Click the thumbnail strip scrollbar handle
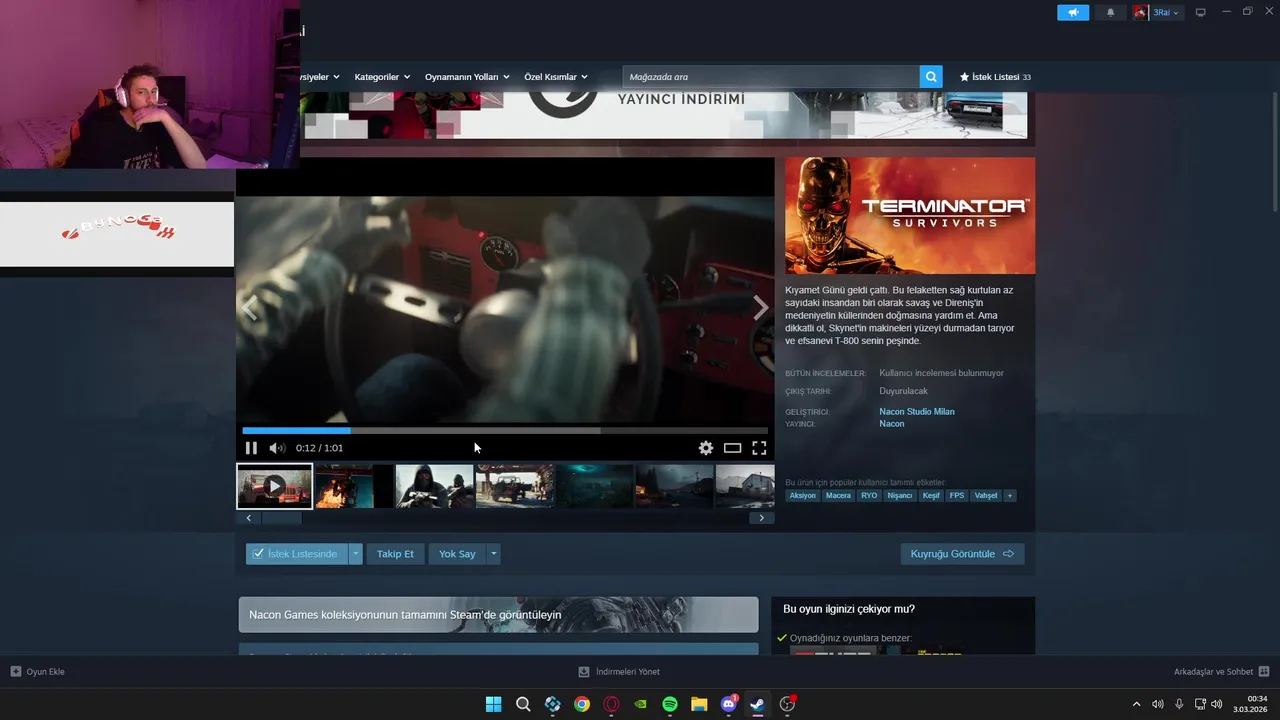Viewport: 1280px width, 720px height. click(281, 518)
